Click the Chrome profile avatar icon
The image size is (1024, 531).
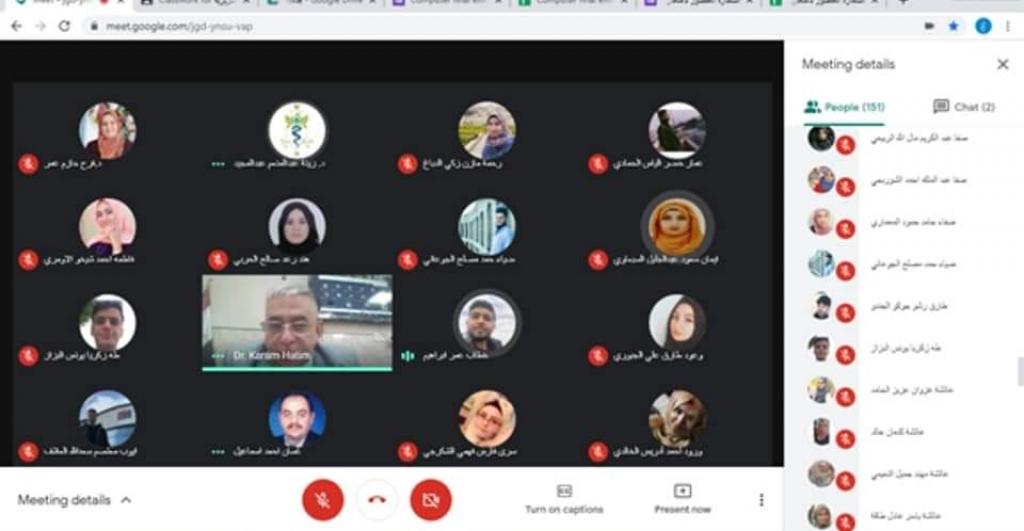pos(984,26)
